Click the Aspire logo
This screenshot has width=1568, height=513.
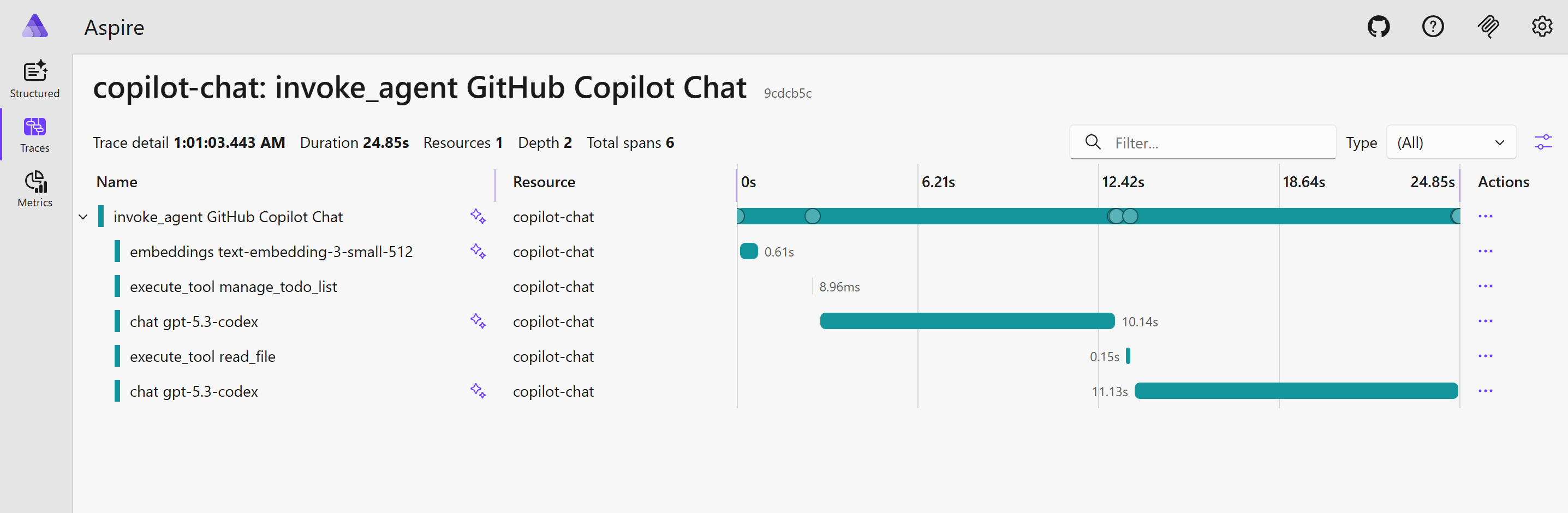35,26
